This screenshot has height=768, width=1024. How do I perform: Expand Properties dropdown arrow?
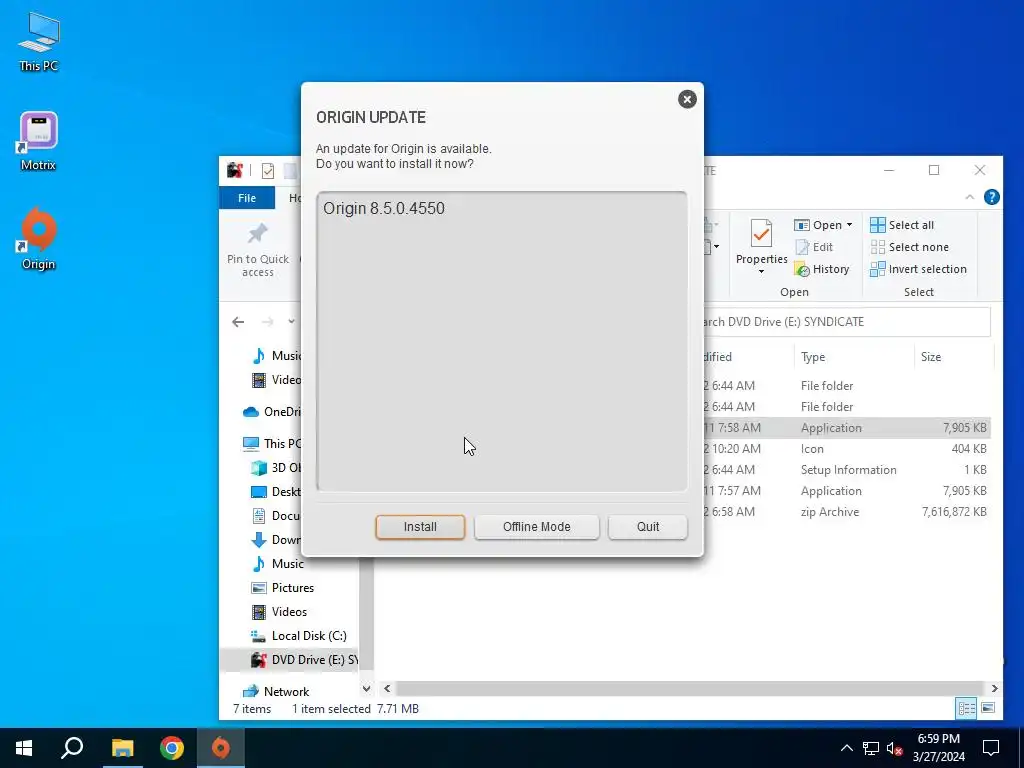(x=761, y=271)
